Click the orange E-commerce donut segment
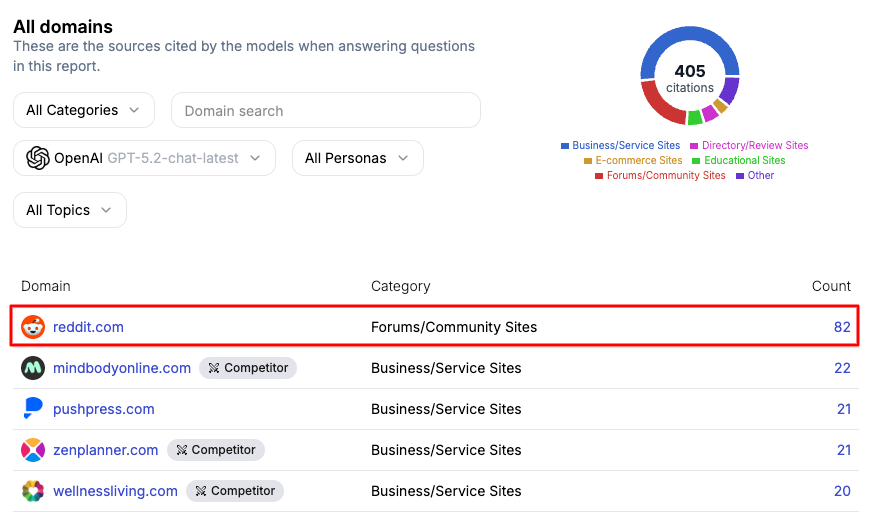The width and height of the screenshot is (874, 515). click(x=720, y=106)
